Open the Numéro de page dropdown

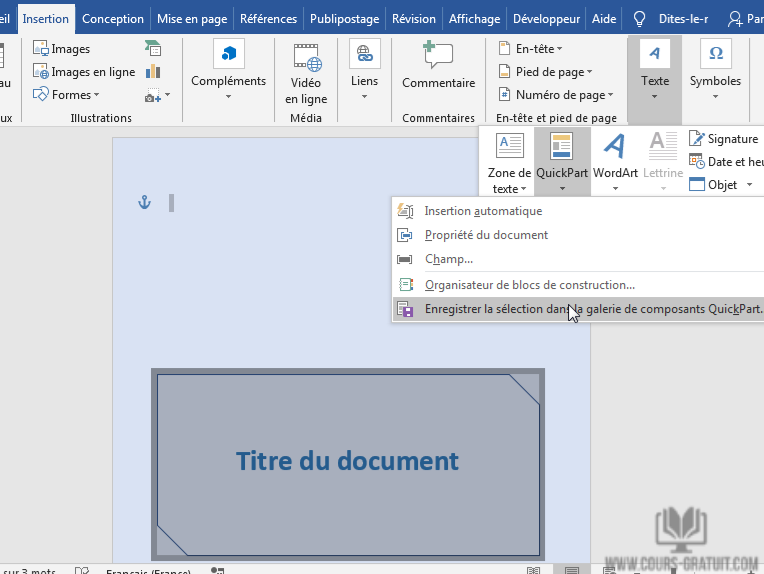[556, 95]
